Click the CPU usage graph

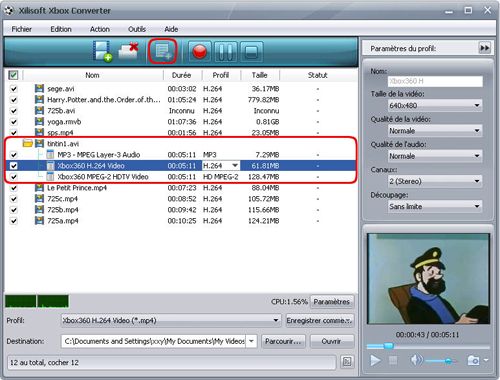click(37, 301)
